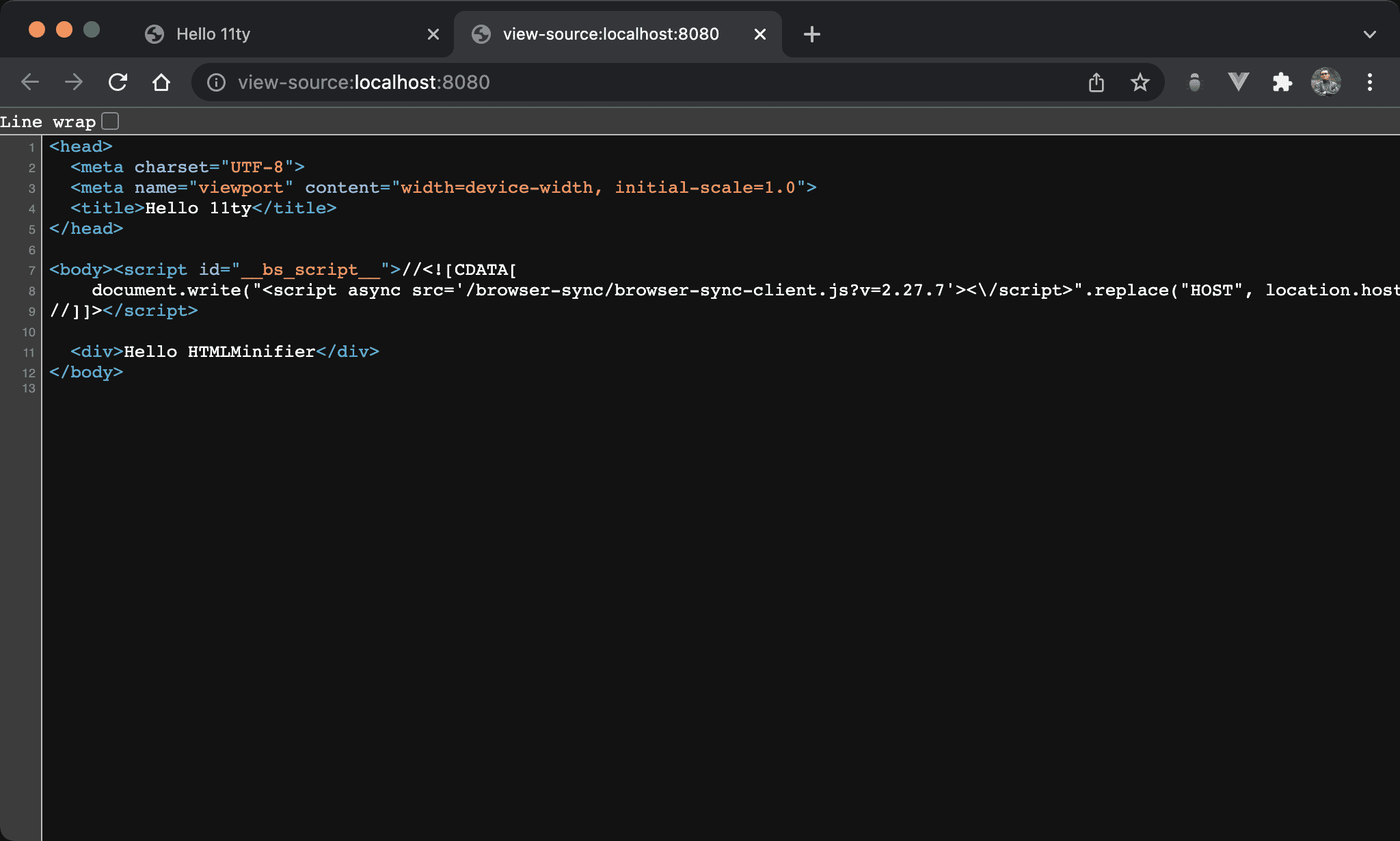Screen dimensions: 1400x841
Task: Go back using the browser back arrow
Action: [x=30, y=82]
